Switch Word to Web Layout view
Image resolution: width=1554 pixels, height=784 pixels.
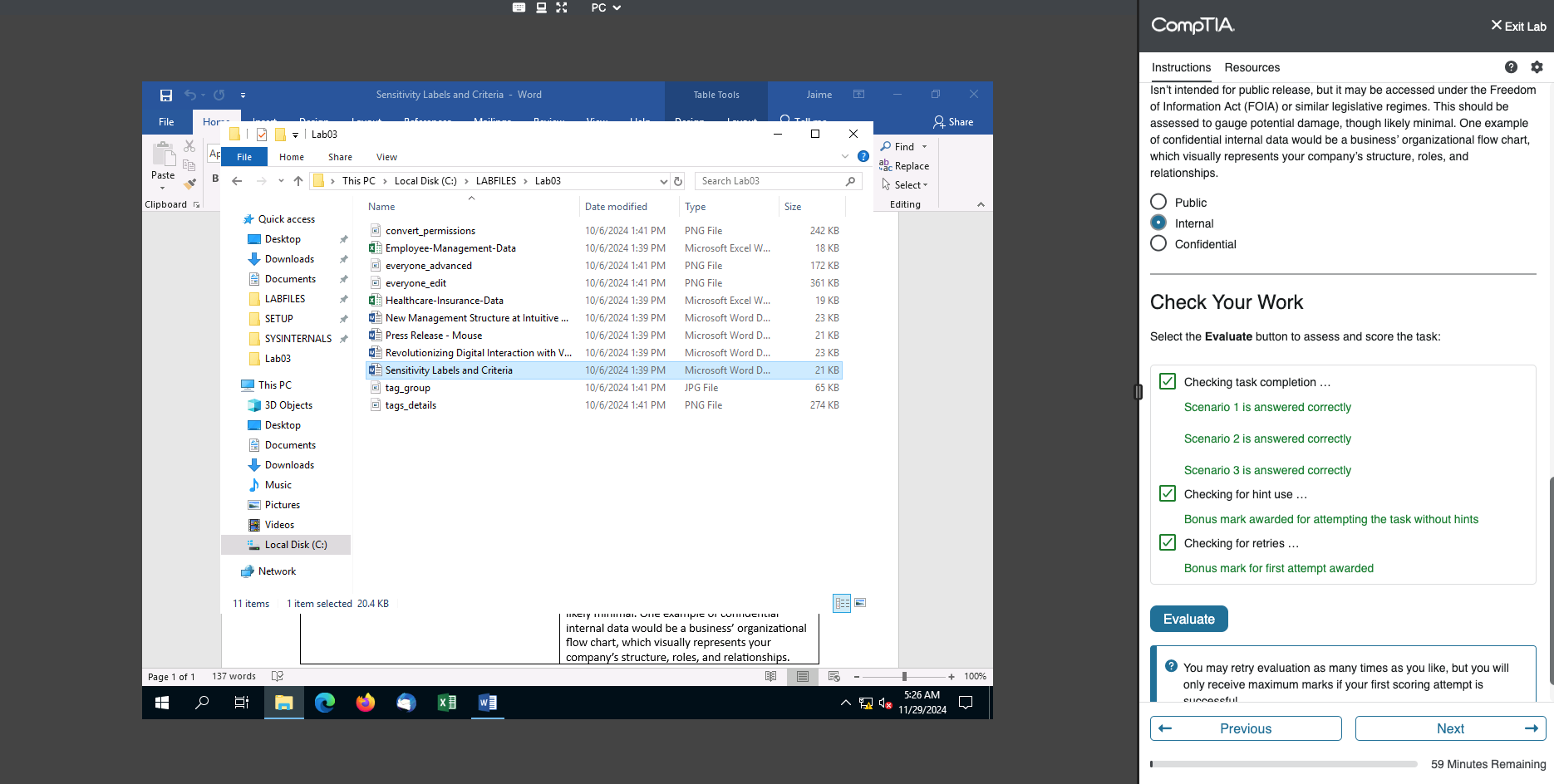834,677
